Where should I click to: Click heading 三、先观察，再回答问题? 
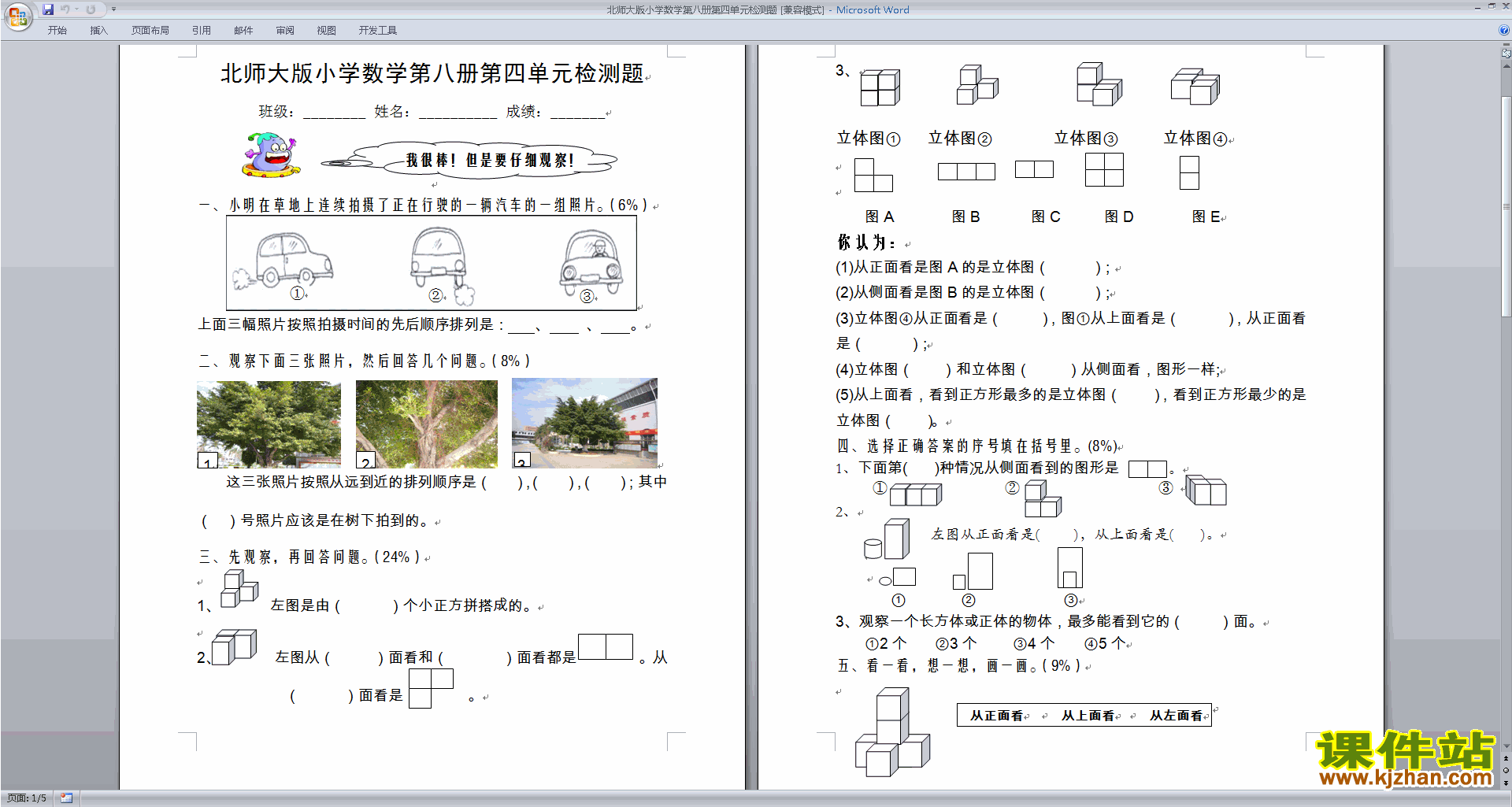pyautogui.click(x=309, y=557)
